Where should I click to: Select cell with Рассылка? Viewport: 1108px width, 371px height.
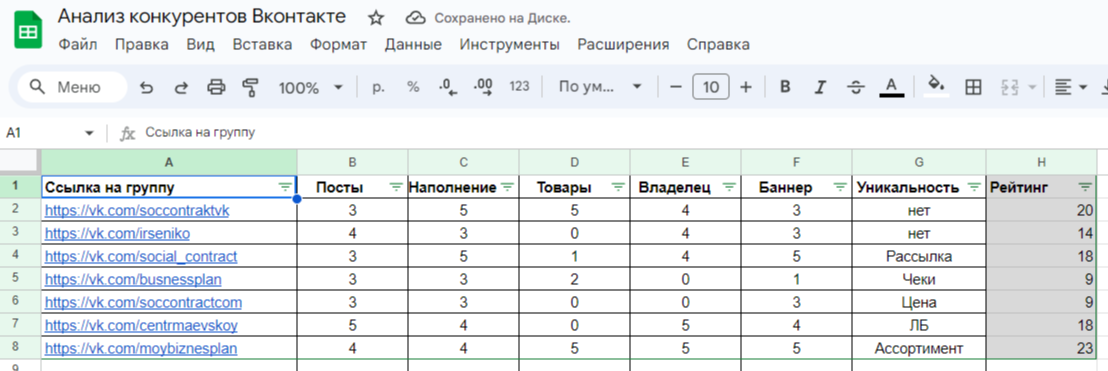[919, 257]
